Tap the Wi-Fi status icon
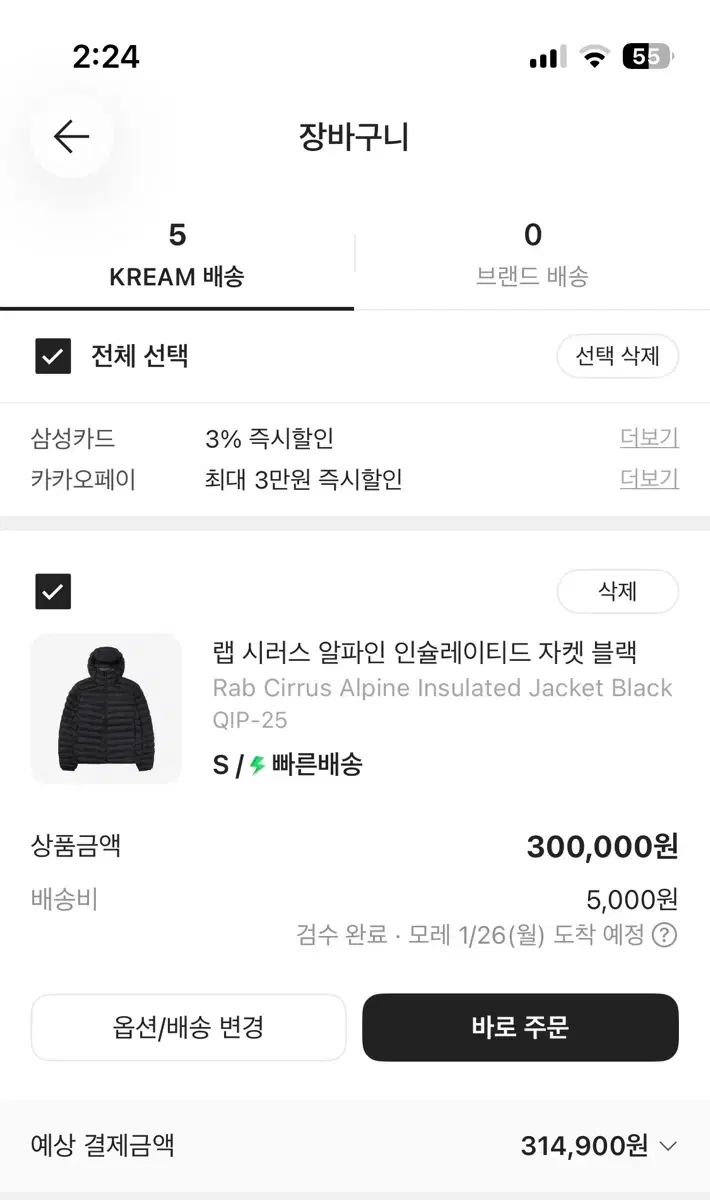Image resolution: width=710 pixels, height=1200 pixels. pos(594,58)
